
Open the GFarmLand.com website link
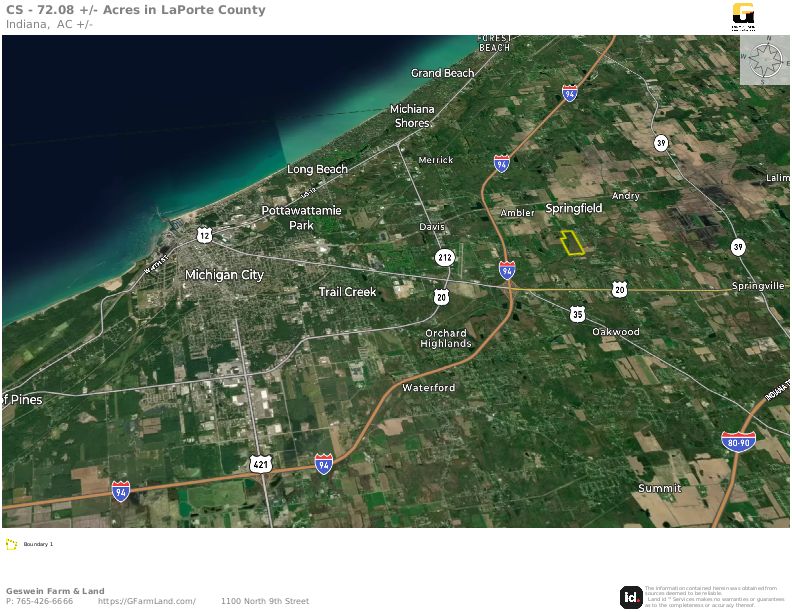tap(147, 601)
